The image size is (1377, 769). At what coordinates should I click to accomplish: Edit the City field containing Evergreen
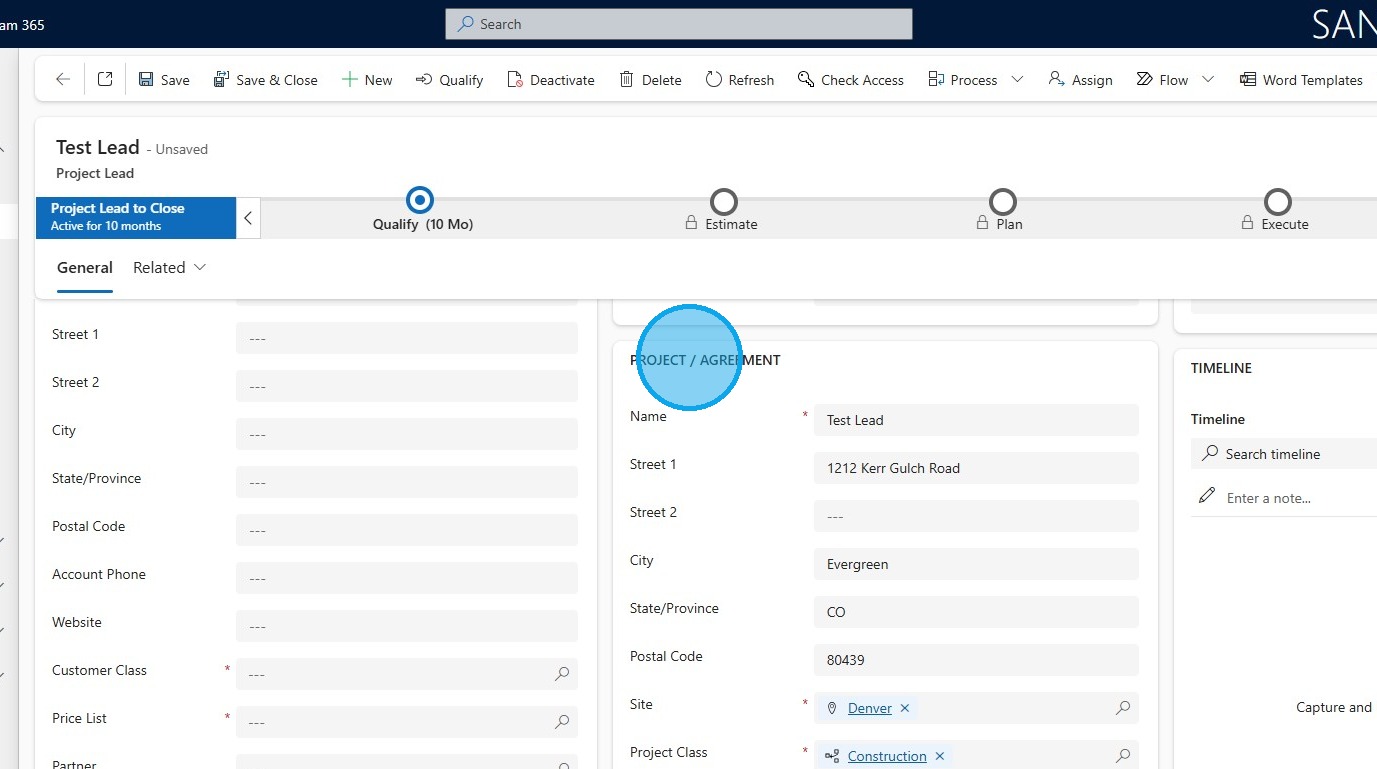[x=976, y=564]
